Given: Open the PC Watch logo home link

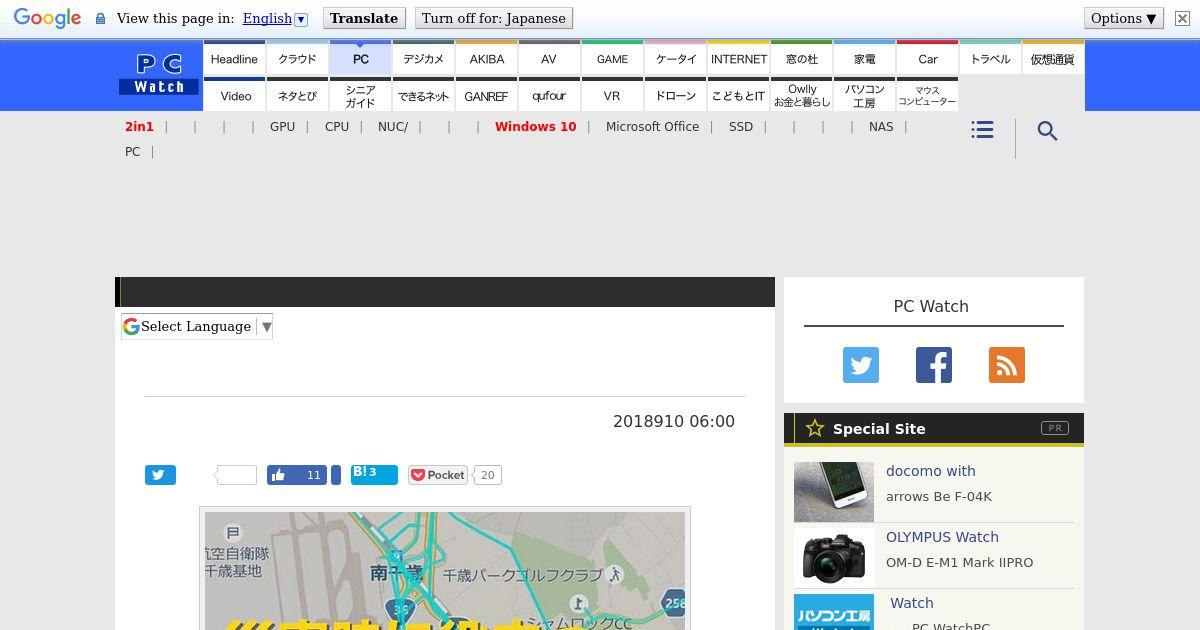Looking at the screenshot, I should (x=159, y=75).
